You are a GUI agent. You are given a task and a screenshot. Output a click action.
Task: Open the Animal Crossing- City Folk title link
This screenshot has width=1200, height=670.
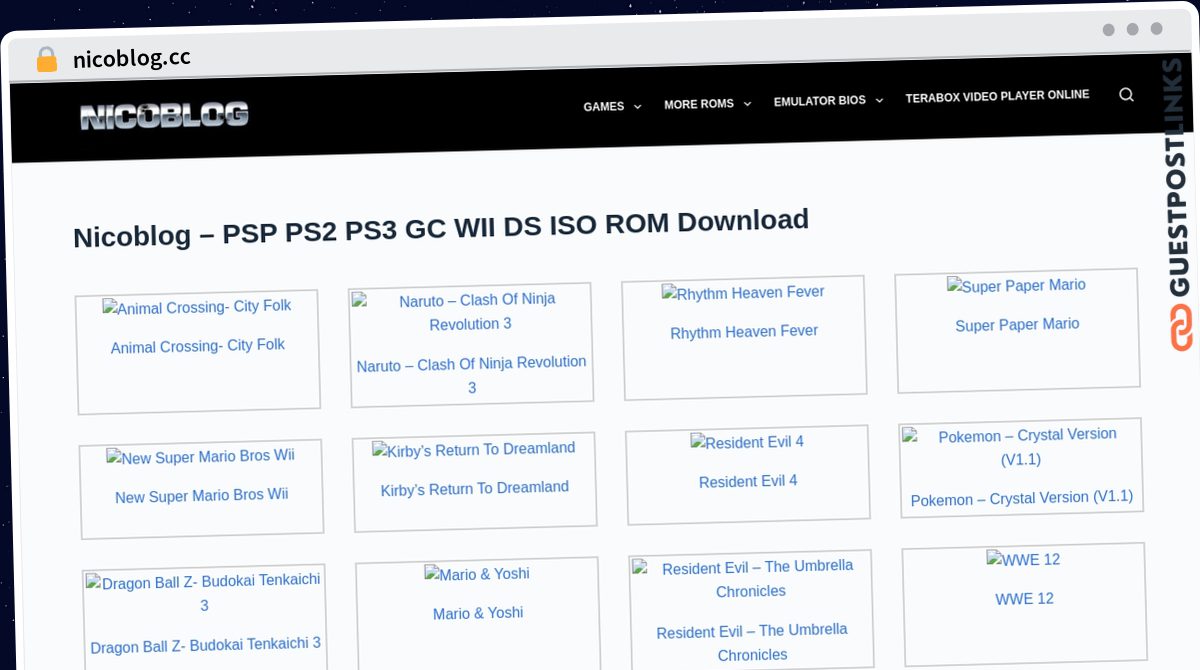198,346
